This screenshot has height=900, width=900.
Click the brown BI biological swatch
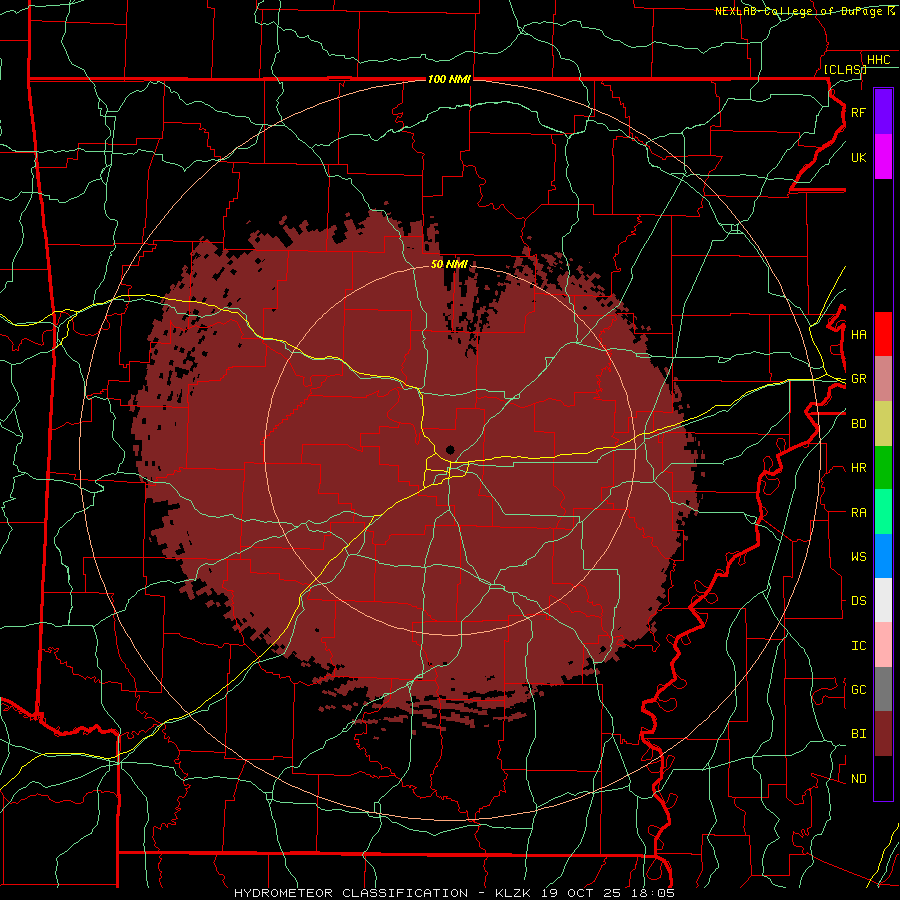pos(883,734)
